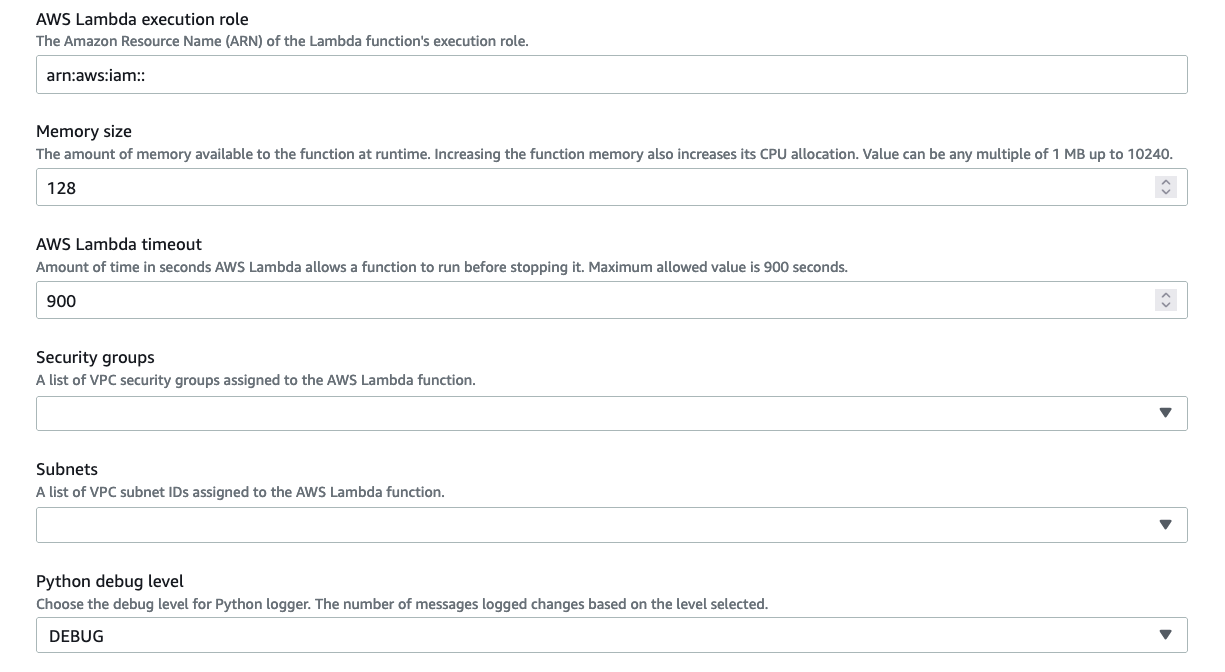Click the Security groups dropdown arrow
1225x672 pixels.
pyautogui.click(x=1164, y=412)
